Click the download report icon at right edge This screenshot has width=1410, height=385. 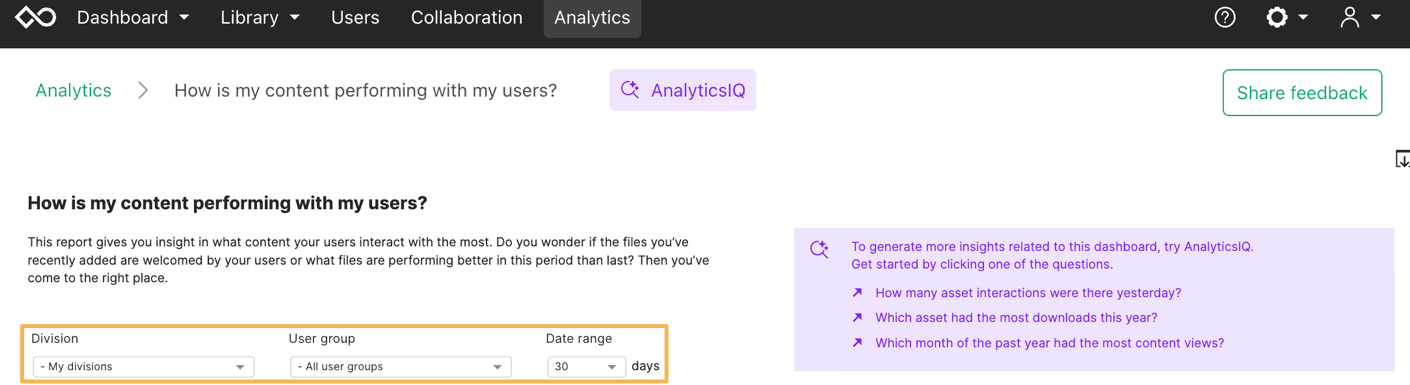tap(1402, 159)
